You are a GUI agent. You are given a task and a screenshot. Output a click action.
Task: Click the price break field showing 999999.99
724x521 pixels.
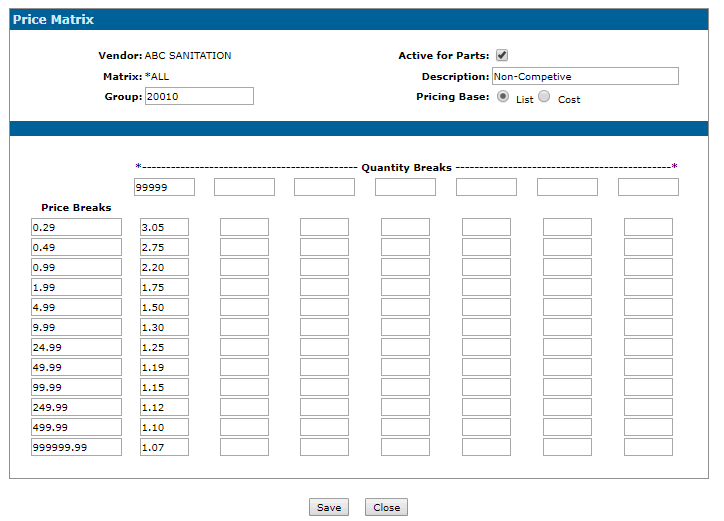tap(76, 447)
